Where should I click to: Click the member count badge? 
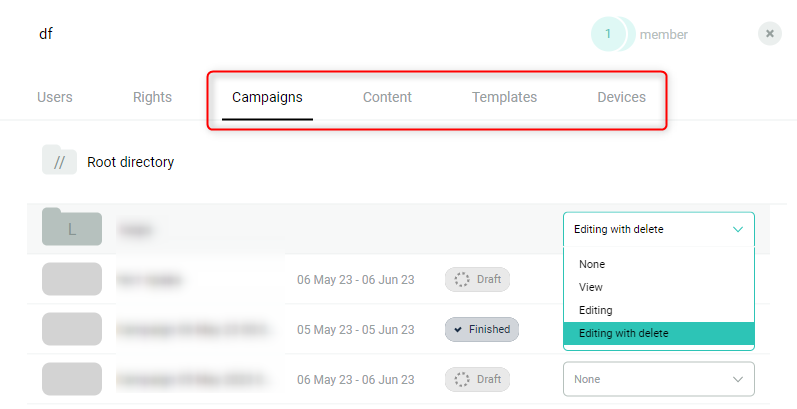[608, 34]
